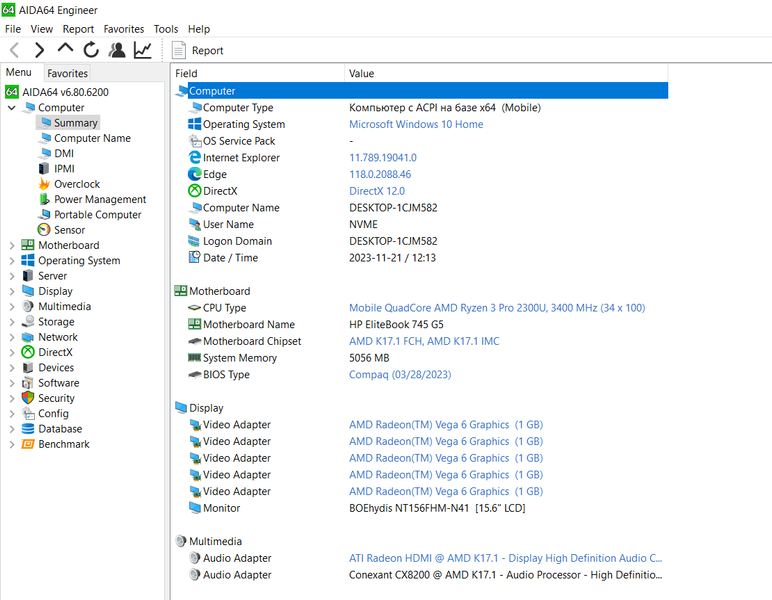Screen dimensions: 772x600
Task: Select AIDA64 v6.80.6200 root node
Action: [65, 92]
